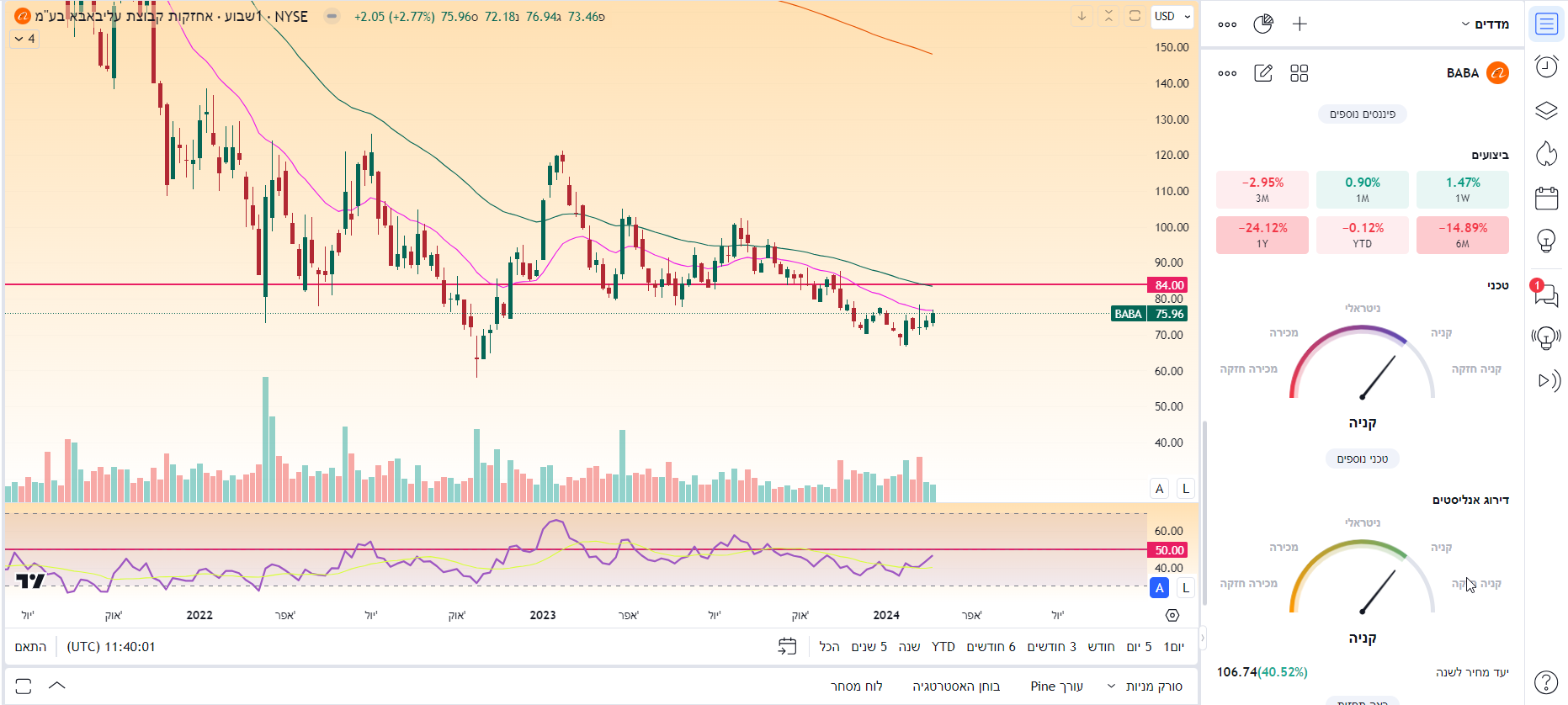Toggle auto scale A on RSI pane

1160,588
